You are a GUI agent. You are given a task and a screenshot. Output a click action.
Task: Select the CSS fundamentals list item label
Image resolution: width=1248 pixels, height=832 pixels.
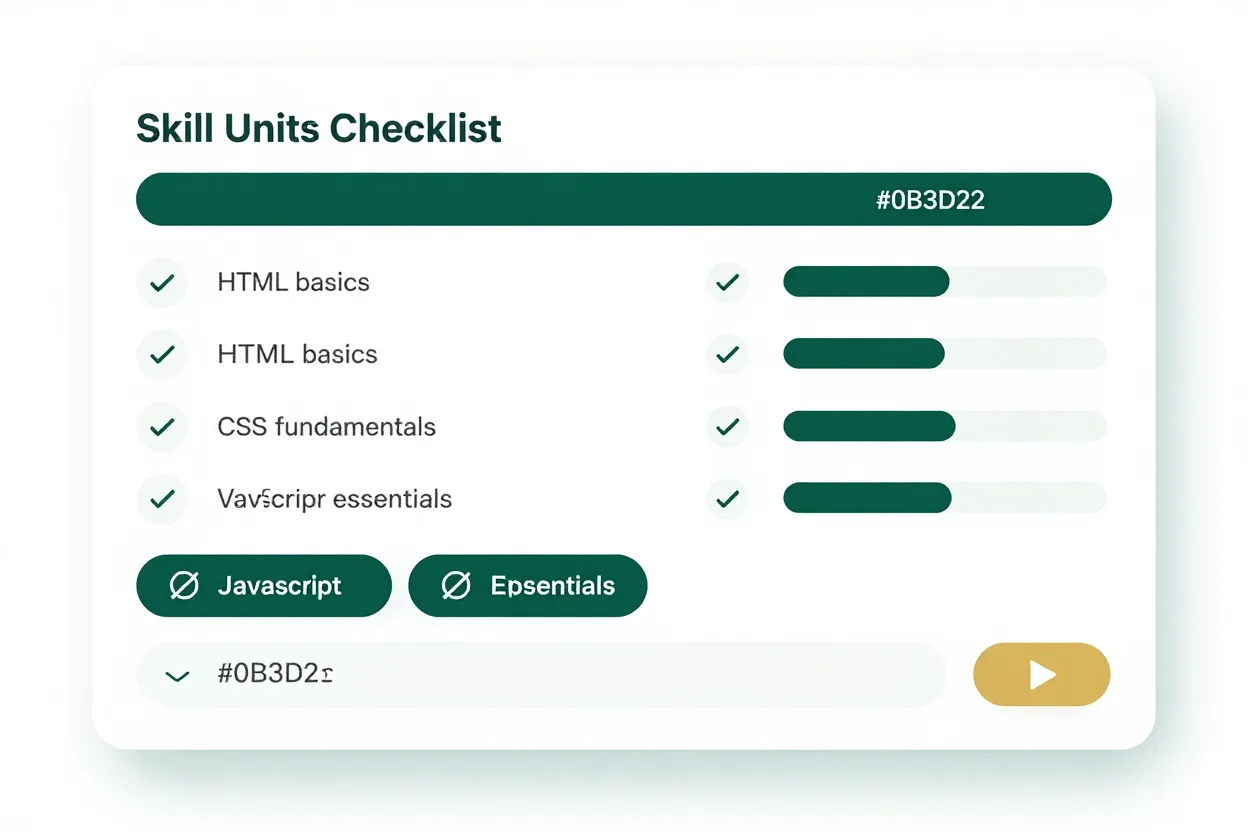pos(326,427)
